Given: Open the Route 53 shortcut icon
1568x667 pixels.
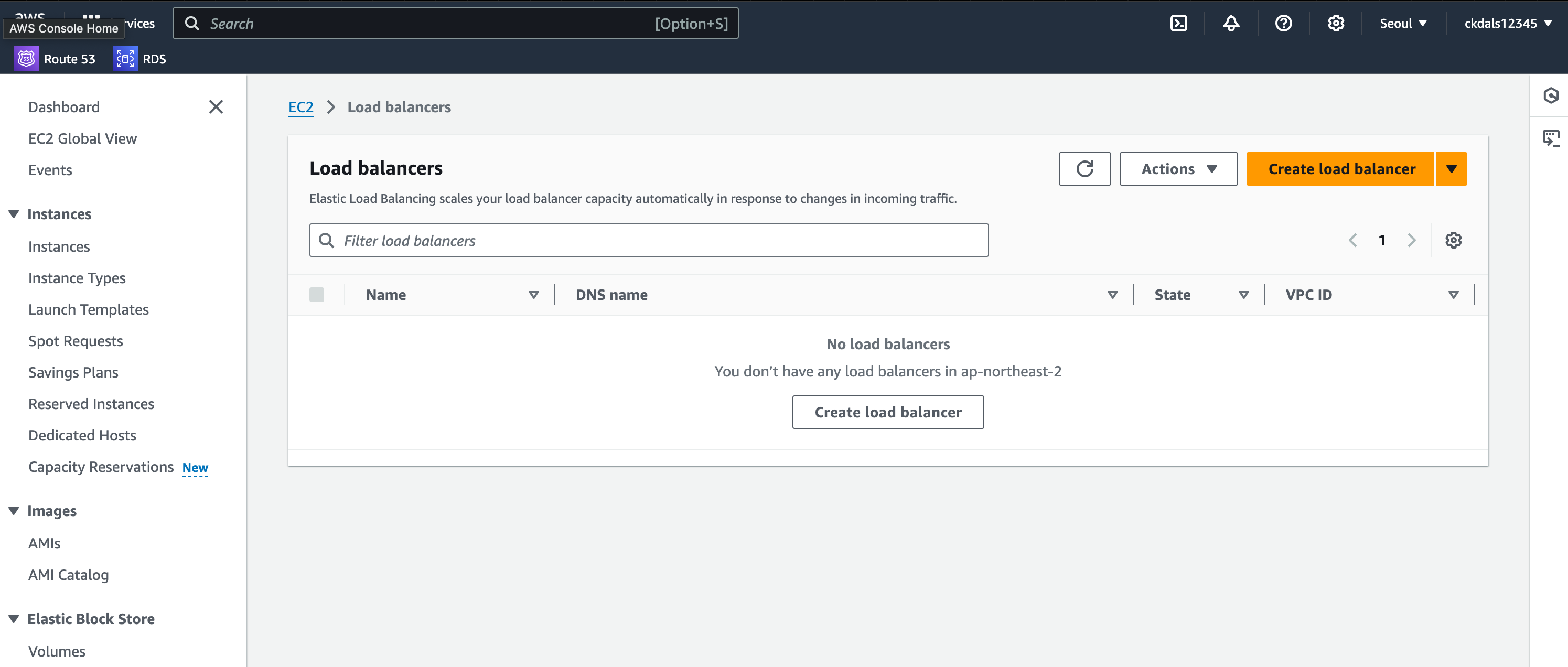Looking at the screenshot, I should (x=26, y=59).
